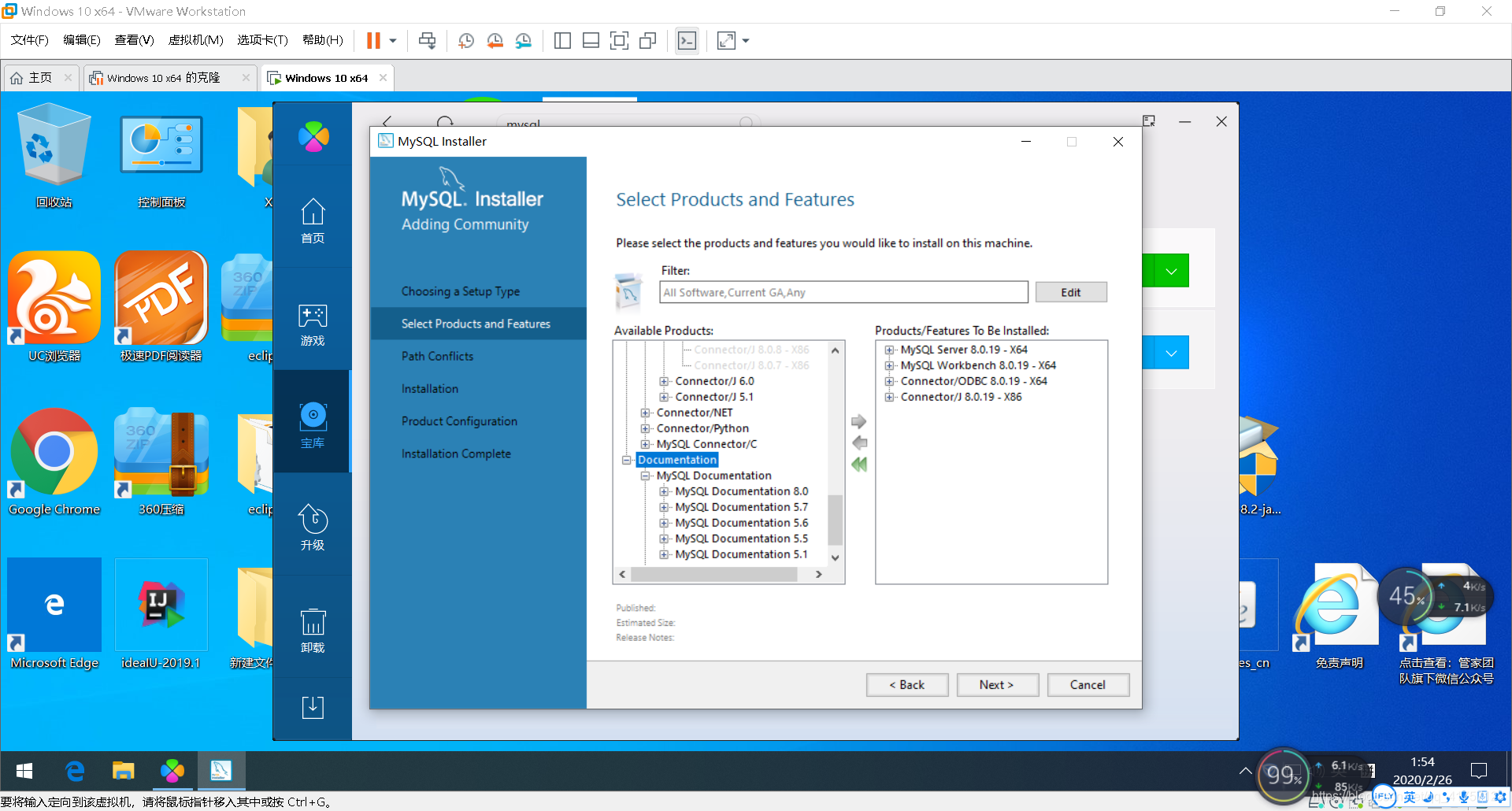Open the 编辑(E) menu

(x=81, y=40)
